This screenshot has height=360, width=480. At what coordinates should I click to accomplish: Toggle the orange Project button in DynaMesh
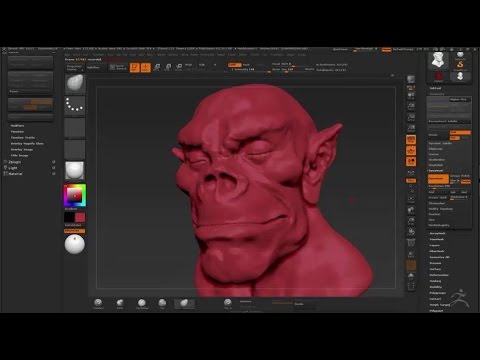coord(465,181)
